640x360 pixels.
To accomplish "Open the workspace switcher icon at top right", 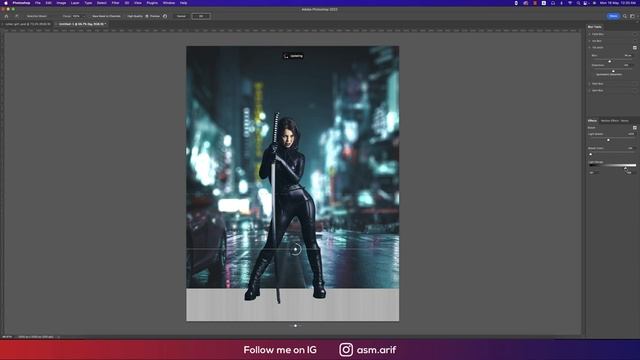I will click(x=632, y=16).
